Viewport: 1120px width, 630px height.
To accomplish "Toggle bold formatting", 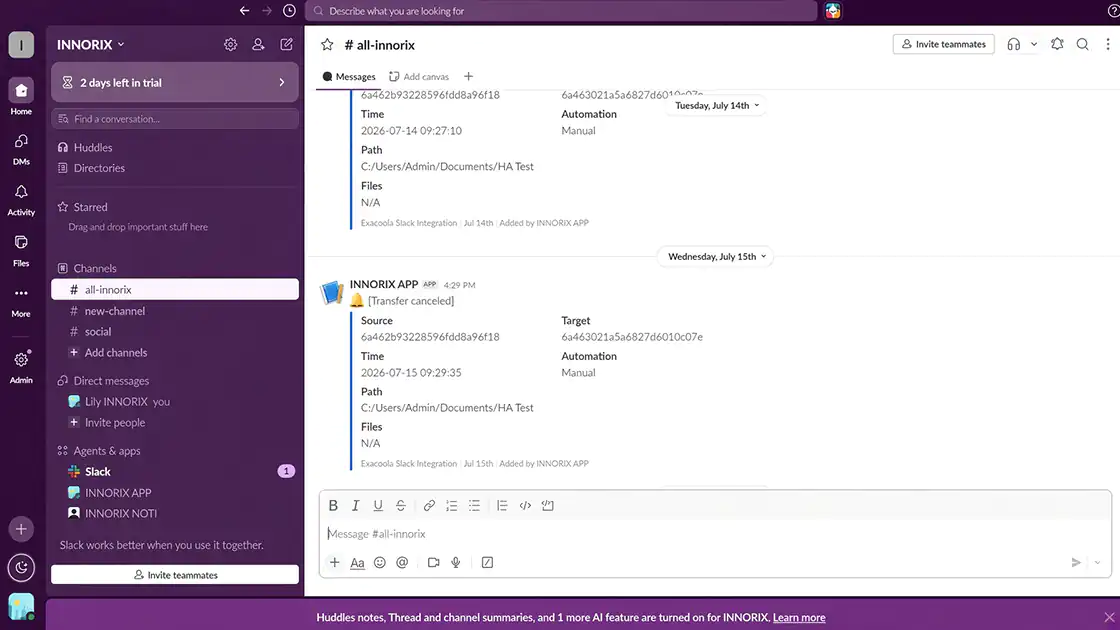I will [333, 506].
